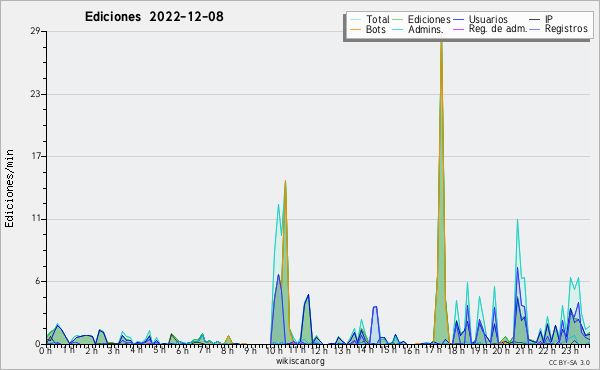Click the x-axis label '0 h'
Viewport: 600px width, 370px height.
[45, 351]
